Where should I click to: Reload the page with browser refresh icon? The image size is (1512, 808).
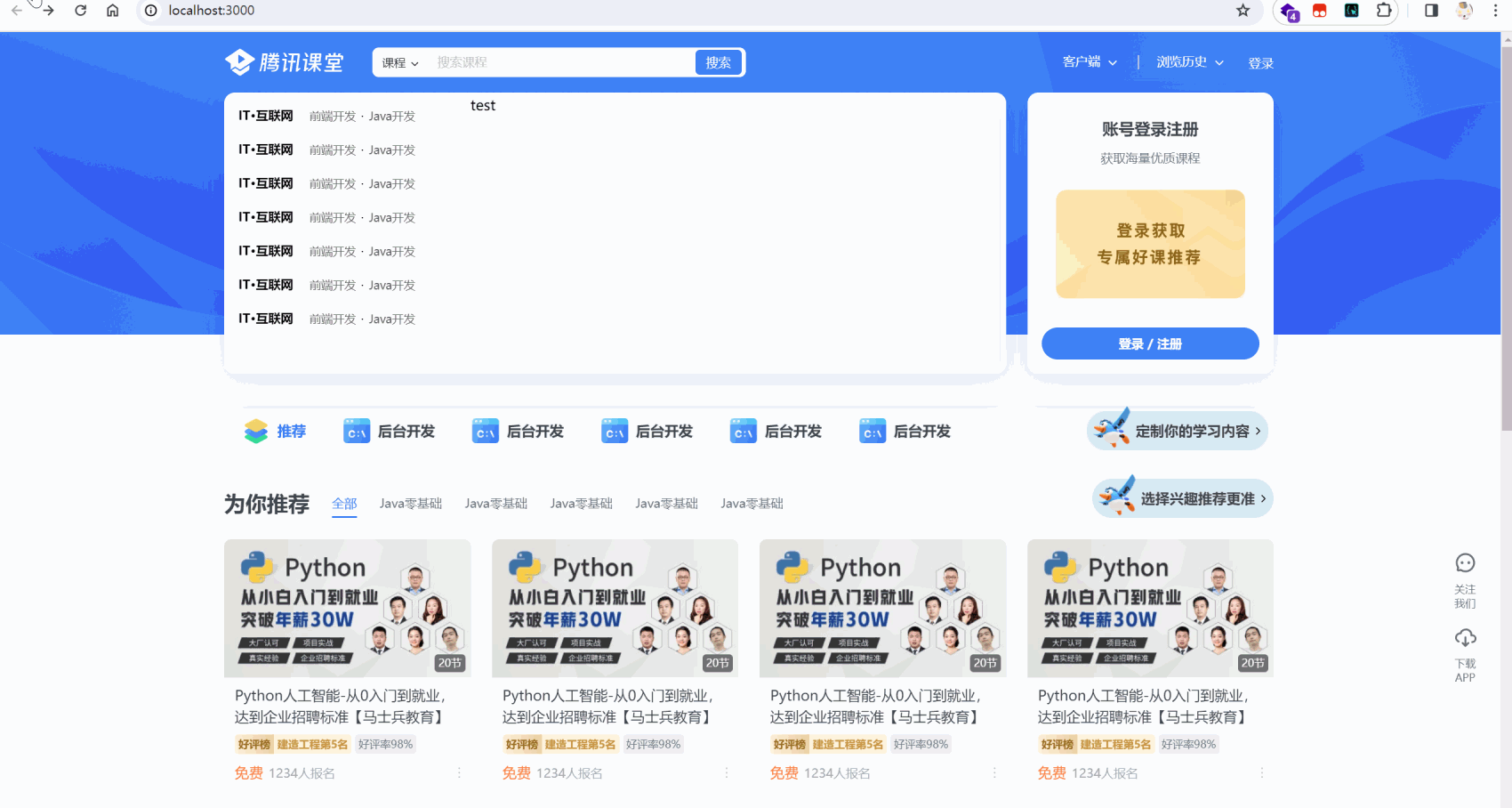[80, 11]
